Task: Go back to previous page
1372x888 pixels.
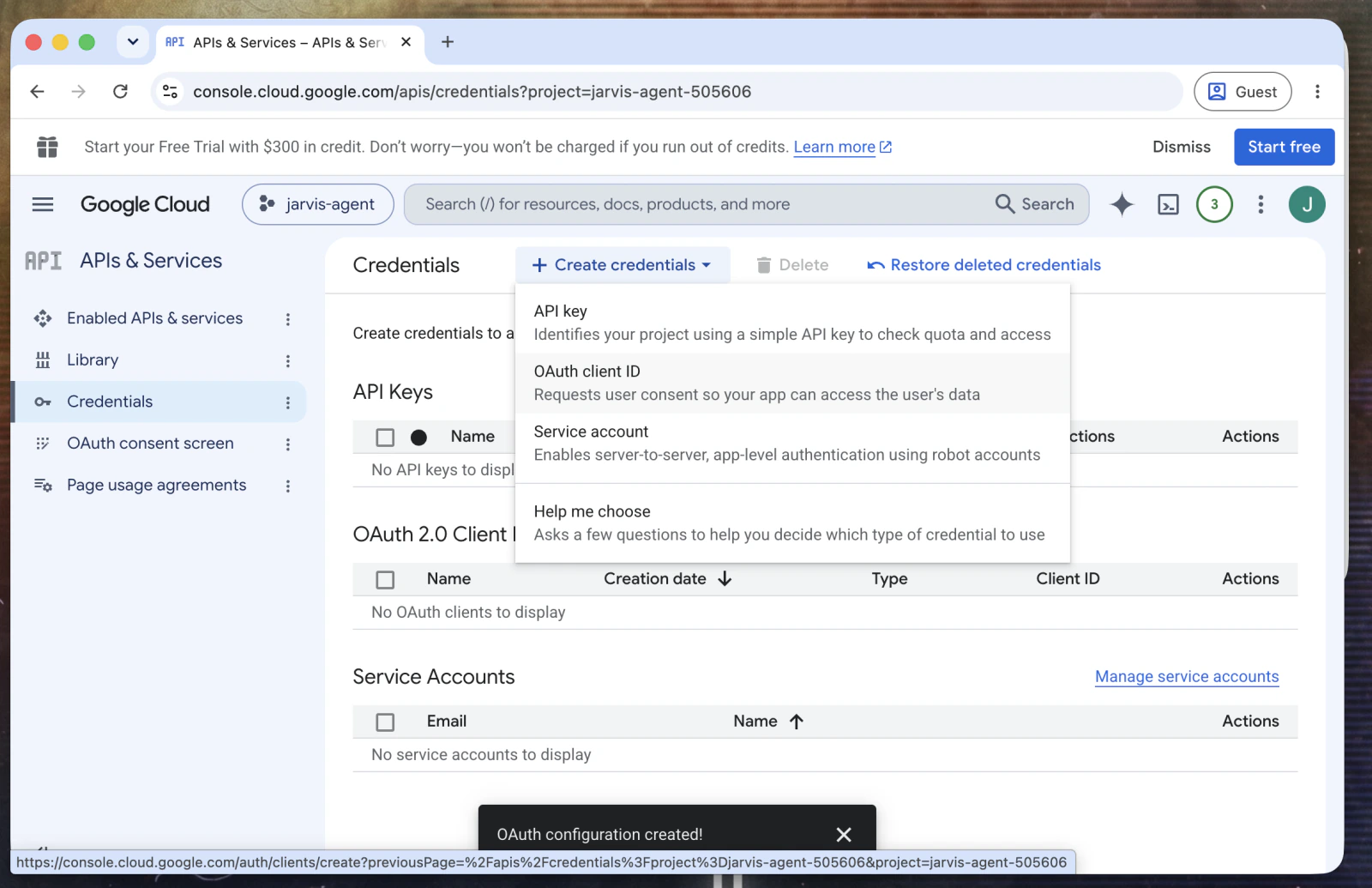Action: 37,92
